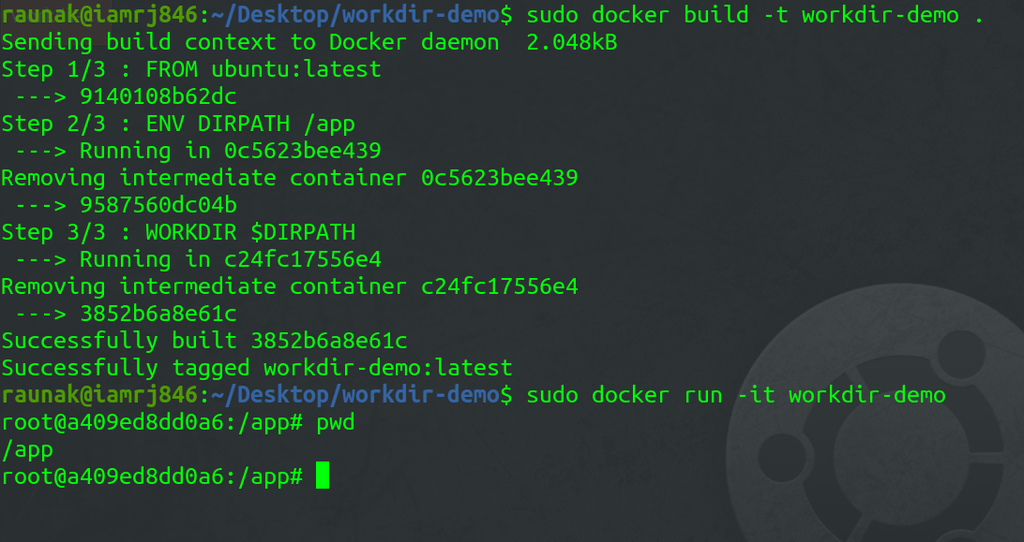This screenshot has width=1024, height=542.
Task: Click 'Step 2/3 : ENV DIRPATH /app' line
Action: (178, 124)
